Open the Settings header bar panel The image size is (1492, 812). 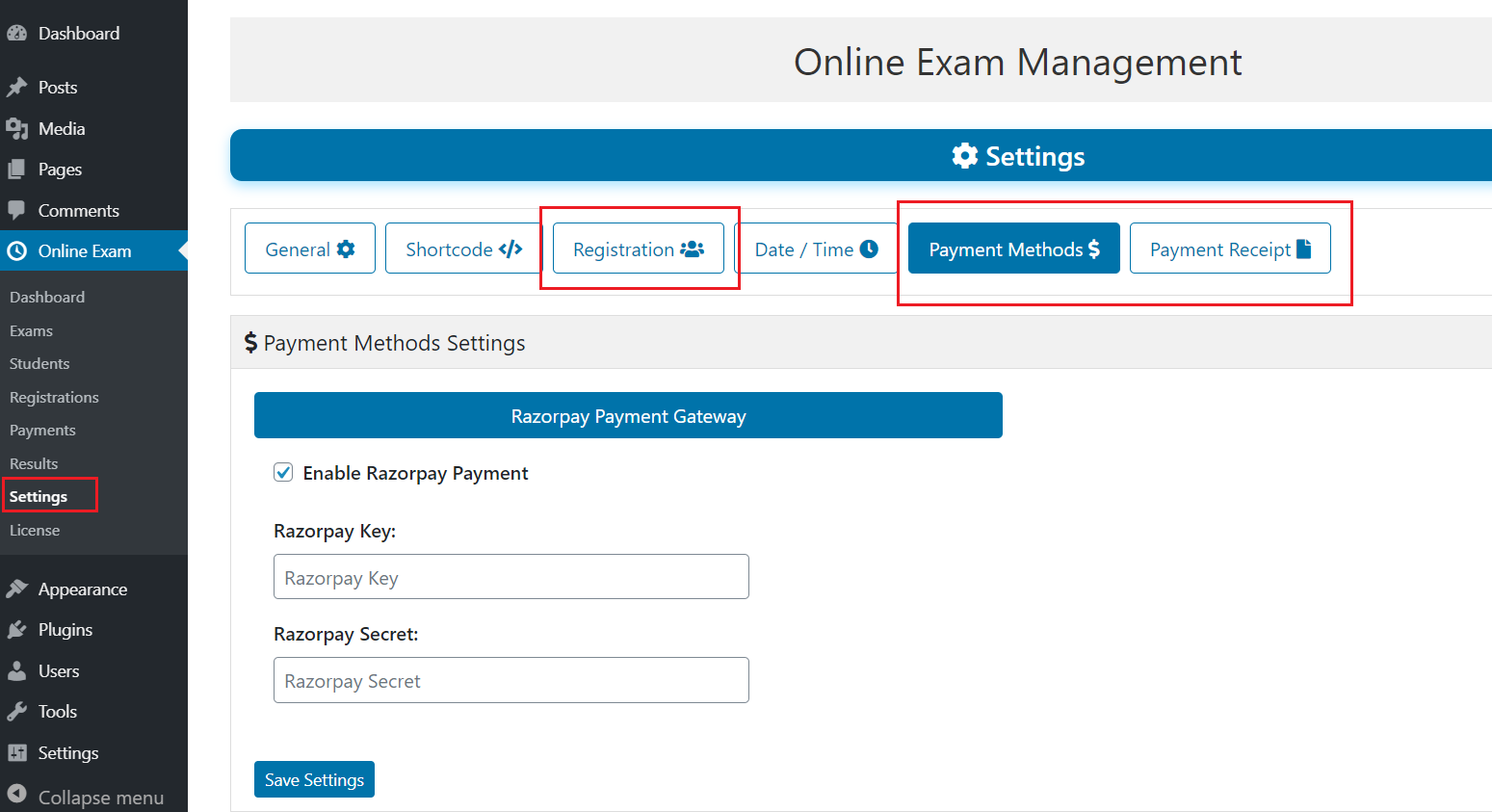[1017, 155]
